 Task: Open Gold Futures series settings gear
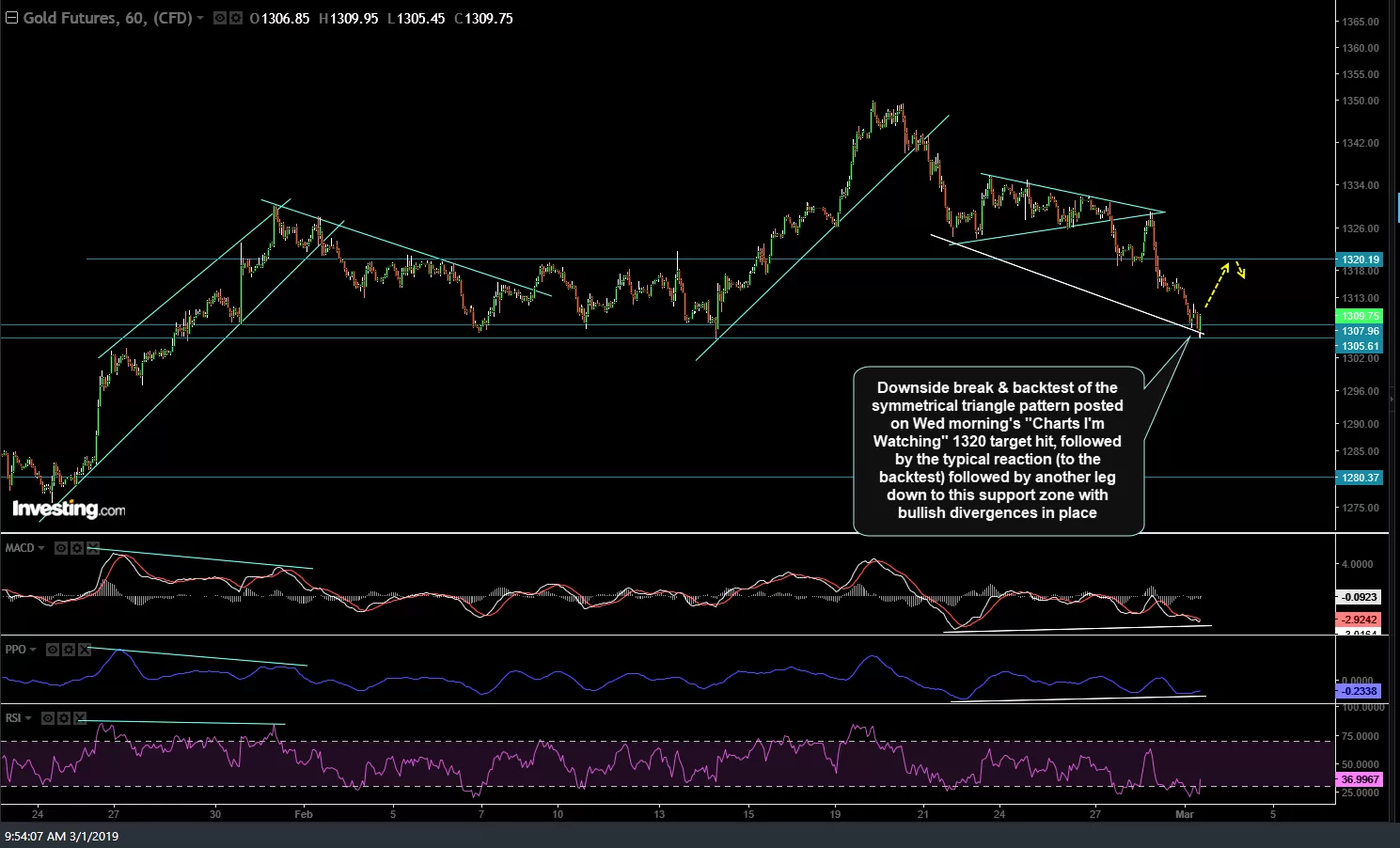tap(235, 18)
